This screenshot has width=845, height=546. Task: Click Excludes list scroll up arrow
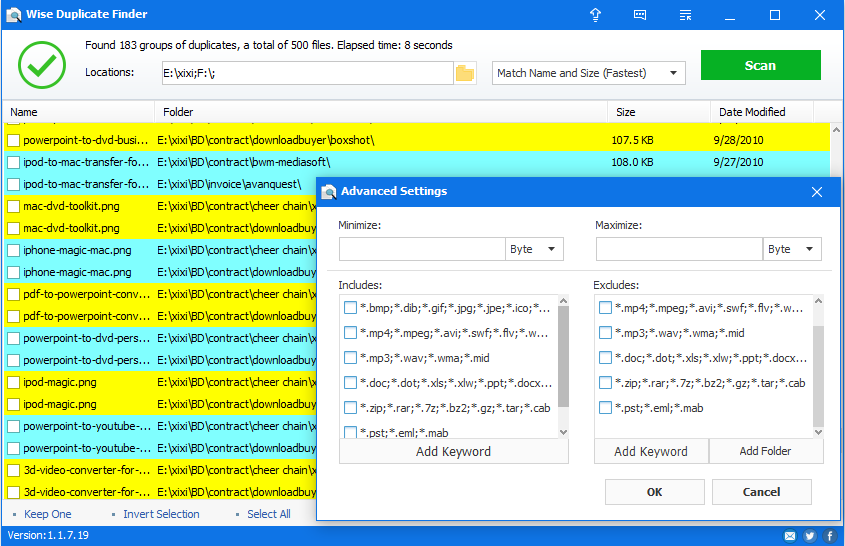click(818, 300)
